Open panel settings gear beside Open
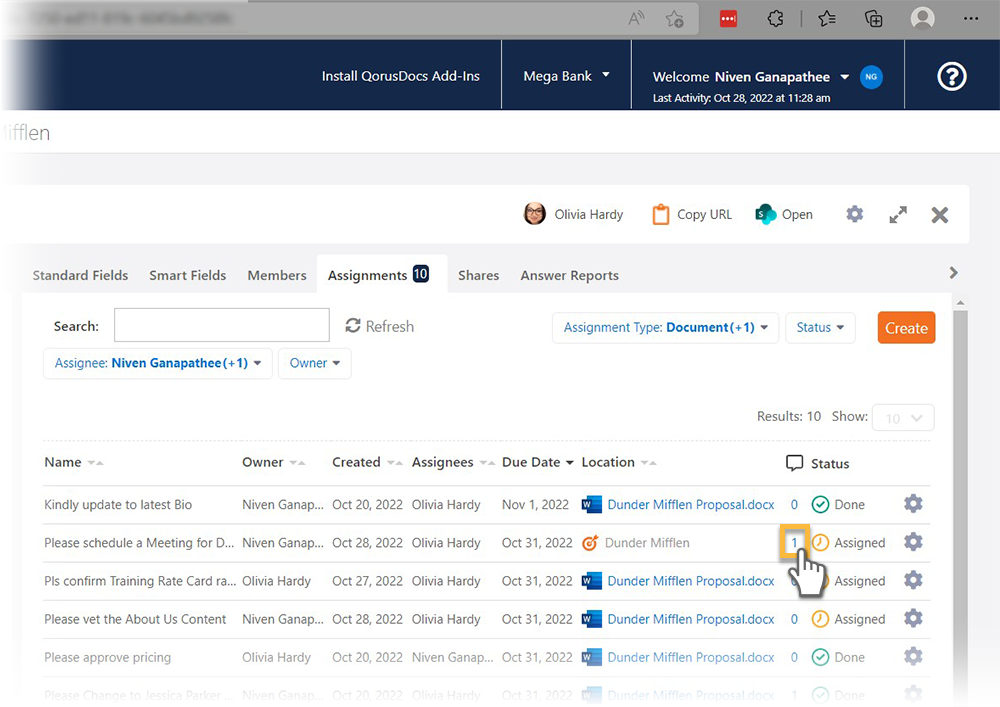 [x=854, y=214]
